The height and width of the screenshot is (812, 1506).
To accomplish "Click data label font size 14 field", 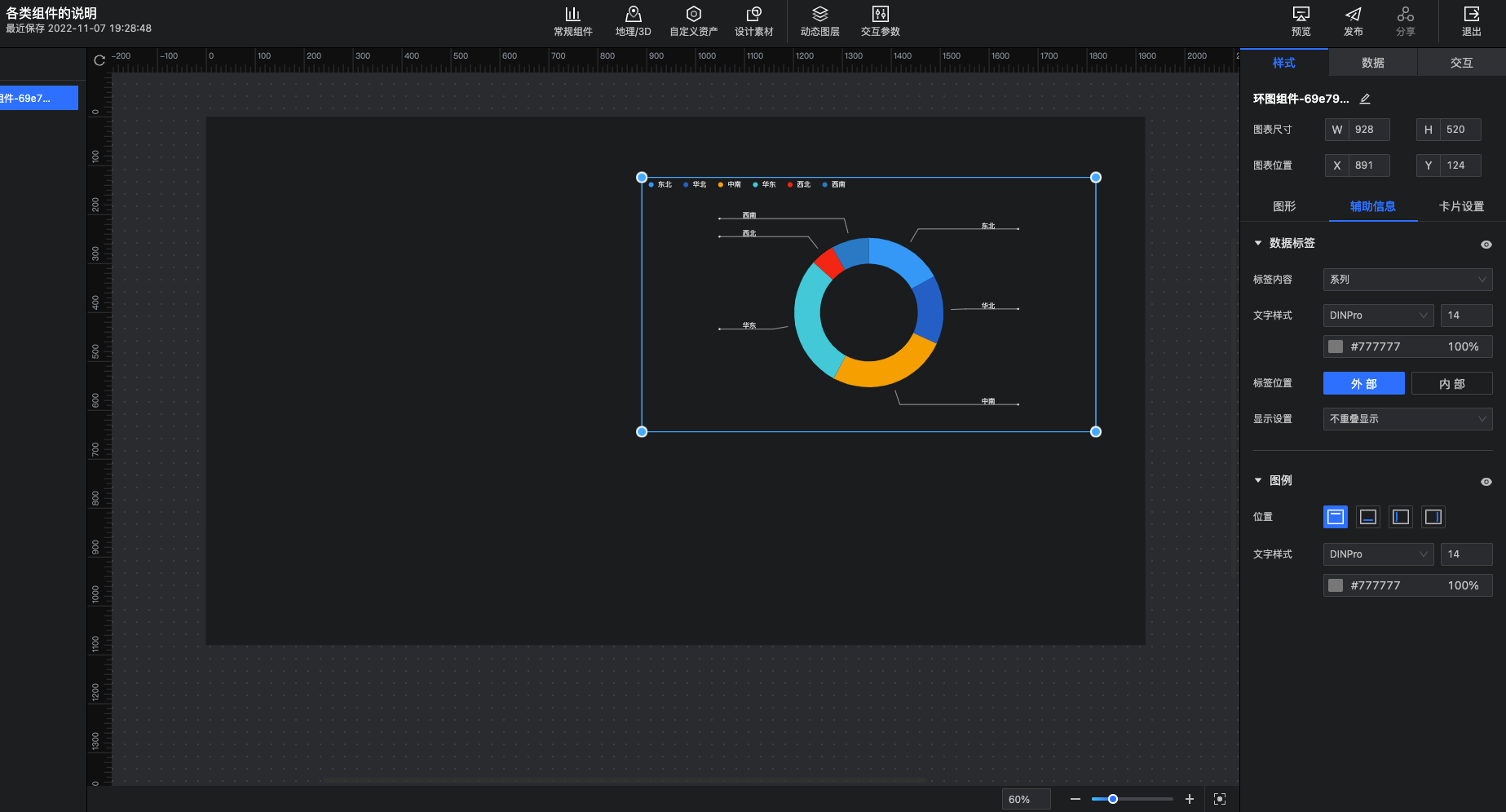I will click(x=1467, y=316).
